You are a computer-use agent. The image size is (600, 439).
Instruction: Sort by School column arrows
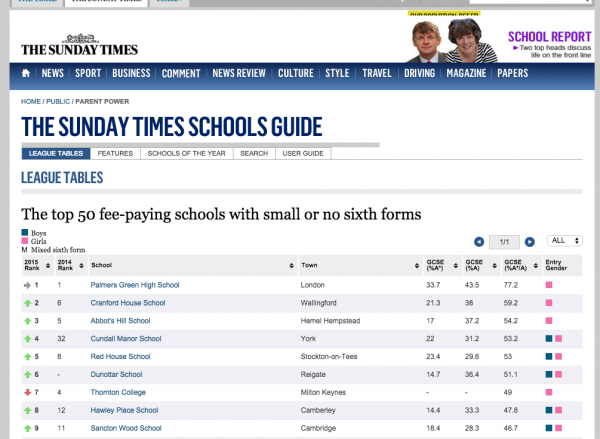click(292, 265)
